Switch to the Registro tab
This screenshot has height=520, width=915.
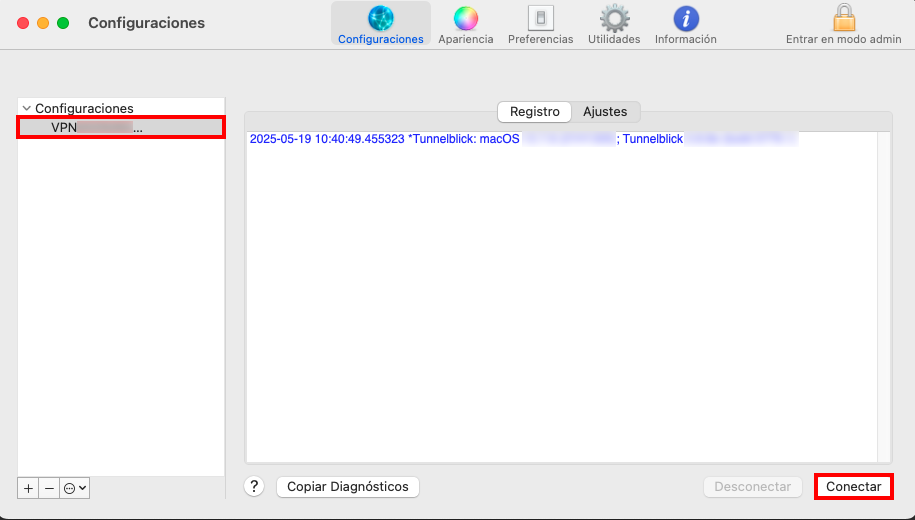pos(535,111)
